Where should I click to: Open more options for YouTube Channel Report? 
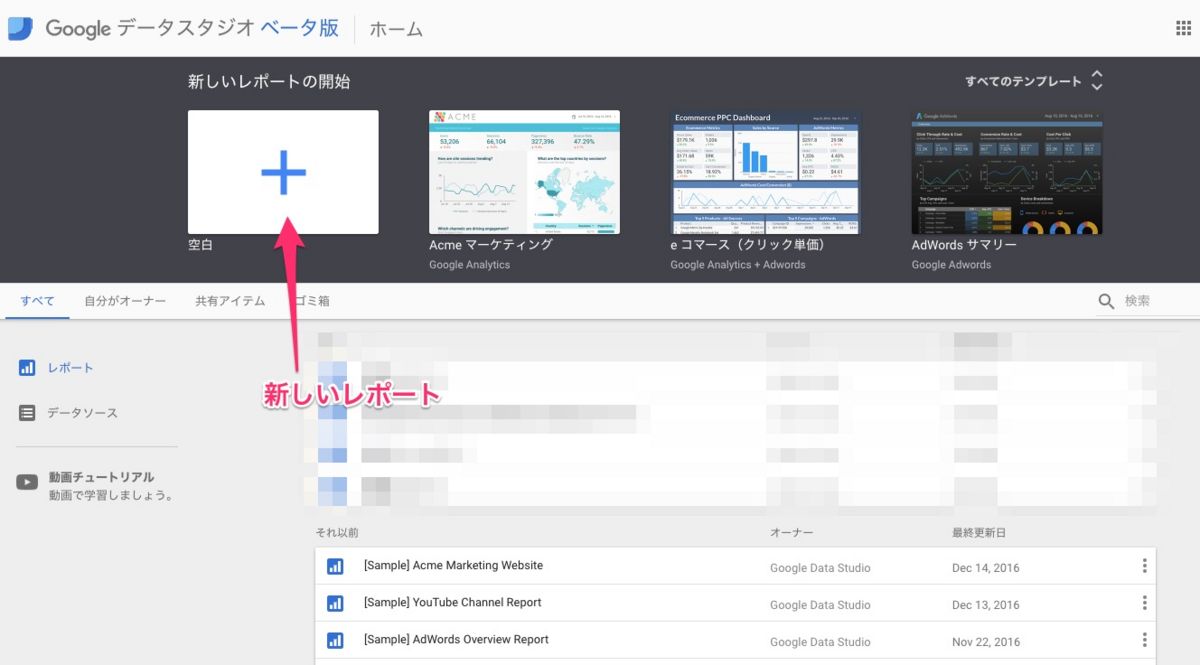coord(1145,603)
